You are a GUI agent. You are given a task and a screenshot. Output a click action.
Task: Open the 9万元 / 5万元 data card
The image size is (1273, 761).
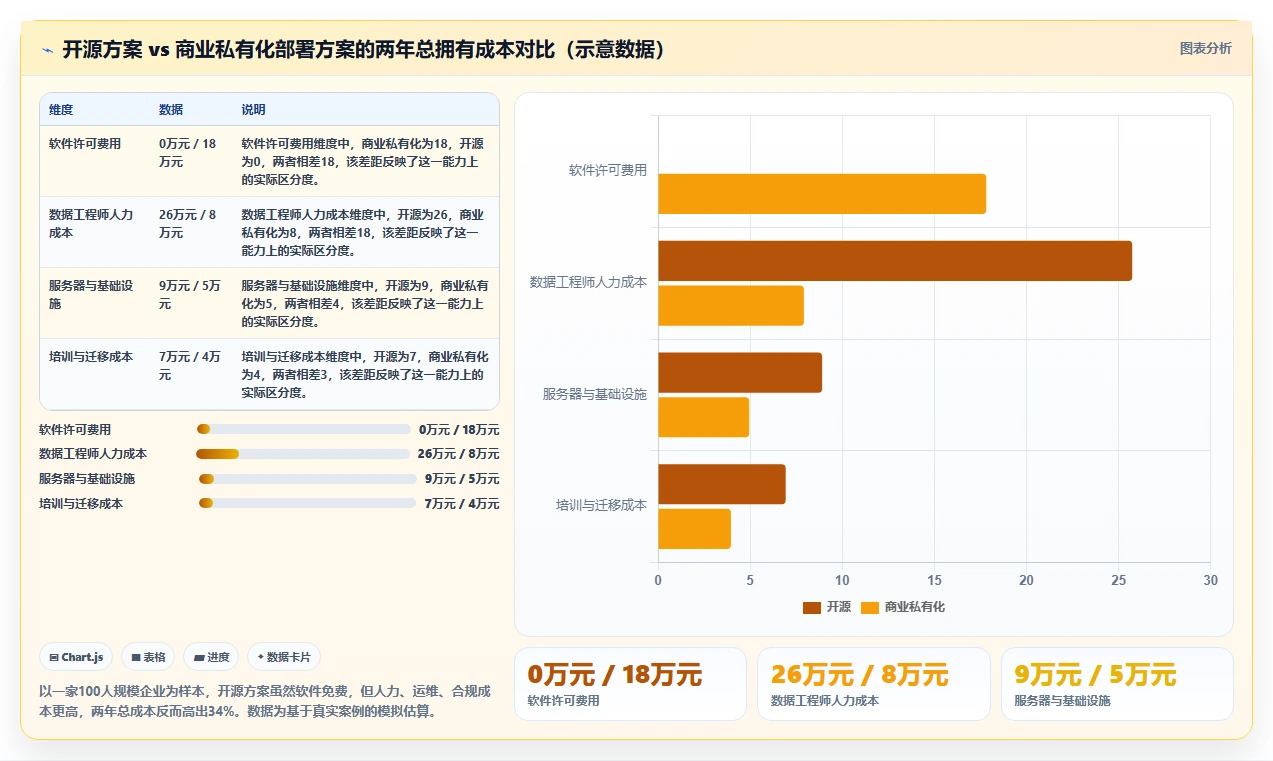(1117, 684)
